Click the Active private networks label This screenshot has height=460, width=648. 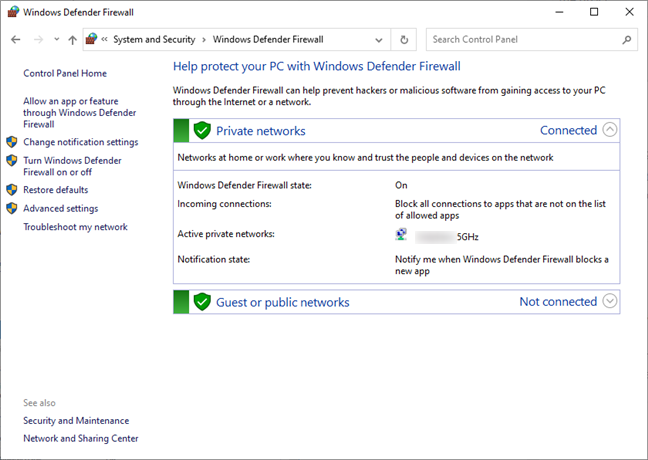(226, 234)
